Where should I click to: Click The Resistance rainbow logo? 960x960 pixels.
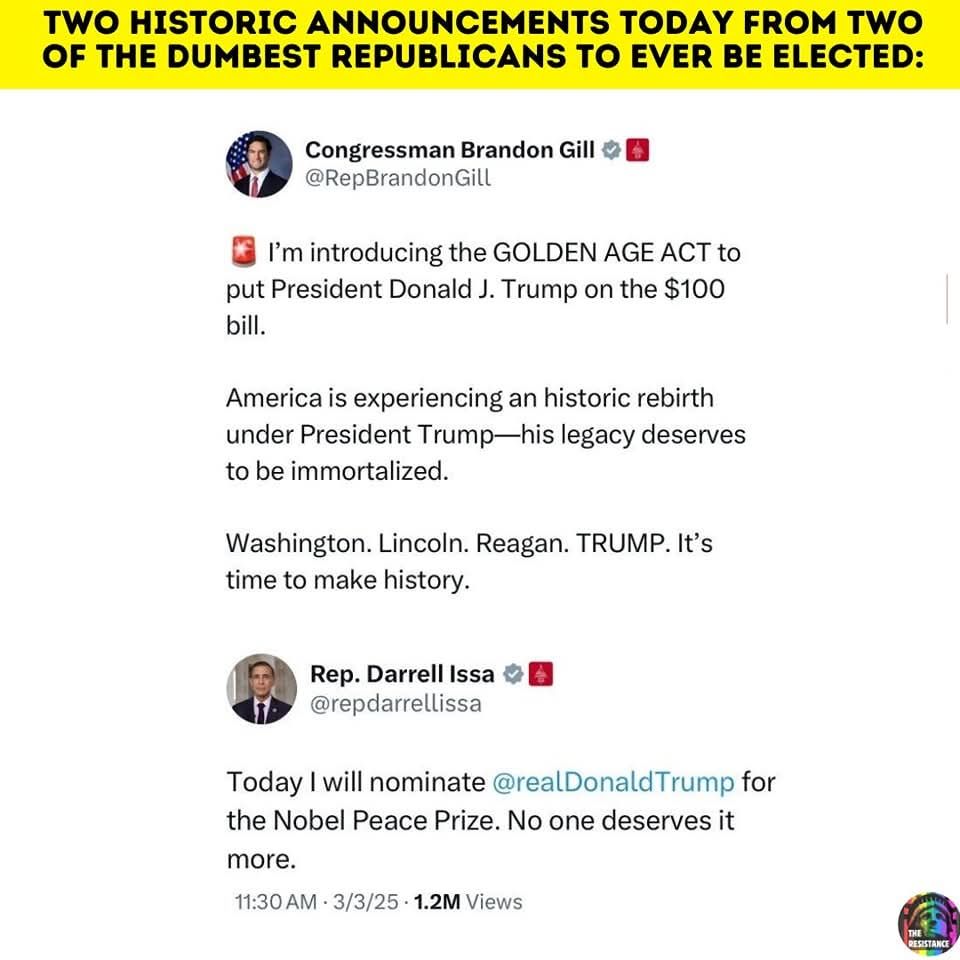(928, 924)
